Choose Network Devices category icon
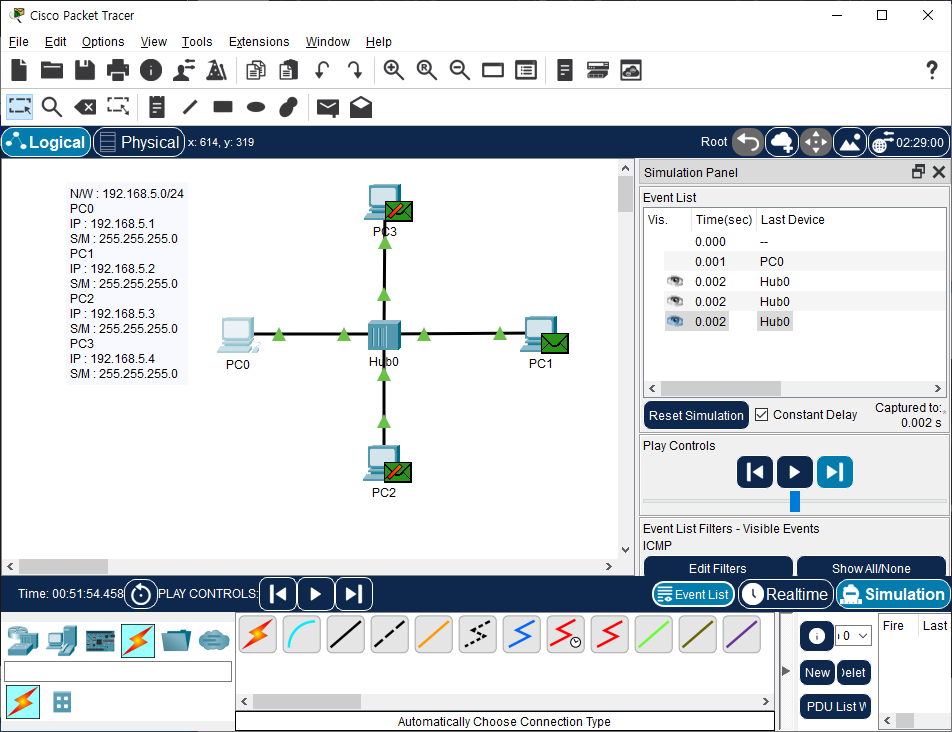Image resolution: width=952 pixels, height=732 pixels. tap(22, 640)
